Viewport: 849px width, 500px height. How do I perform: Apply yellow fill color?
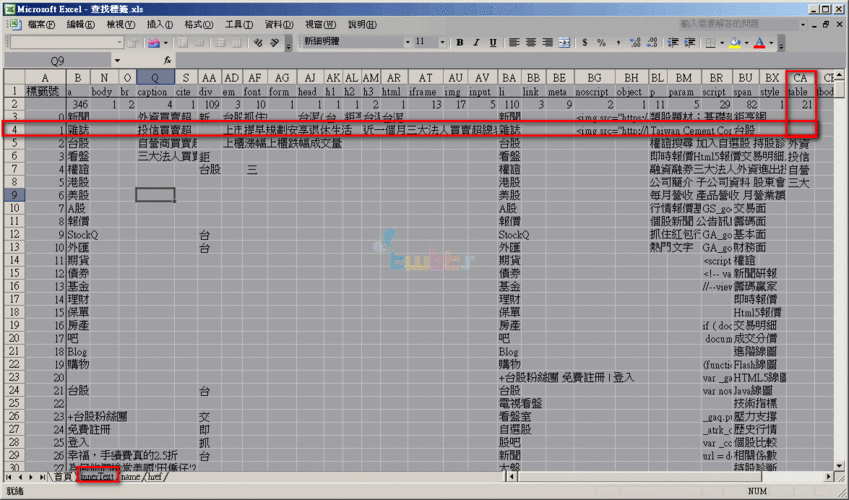735,42
